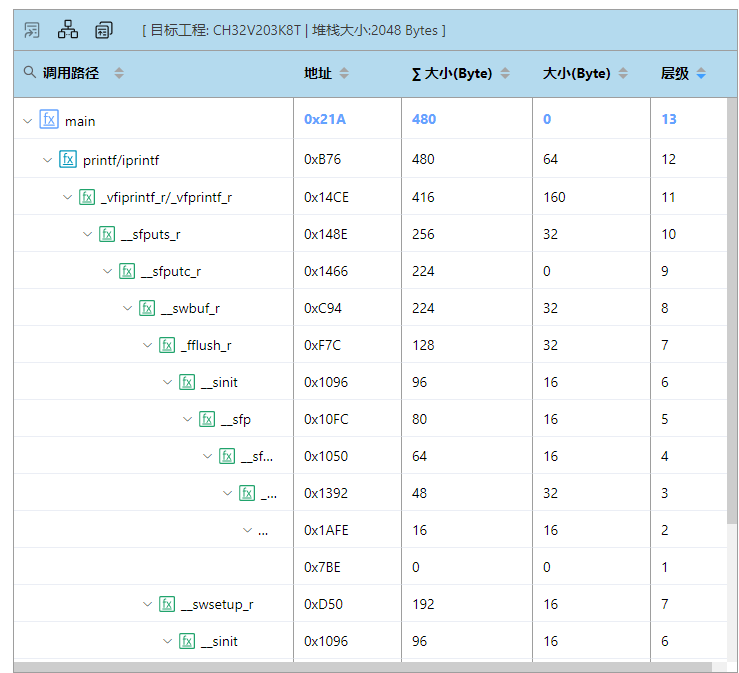The image size is (739, 673).
Task: Click the 160 size value
Action: coord(554,197)
